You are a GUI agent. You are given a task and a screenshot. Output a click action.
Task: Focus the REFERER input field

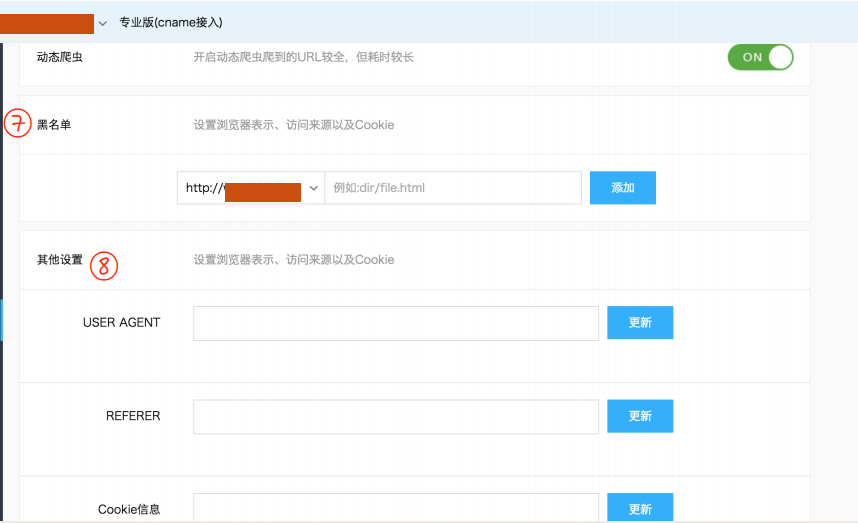pyautogui.click(x=396, y=417)
